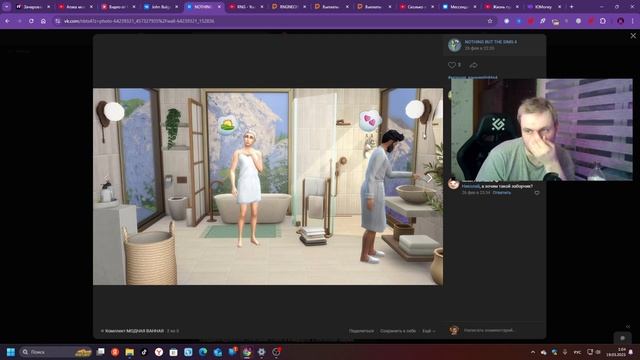This screenshot has height=360, width=640.
Task: Open Chrome from the taskbar
Action: click(247, 352)
